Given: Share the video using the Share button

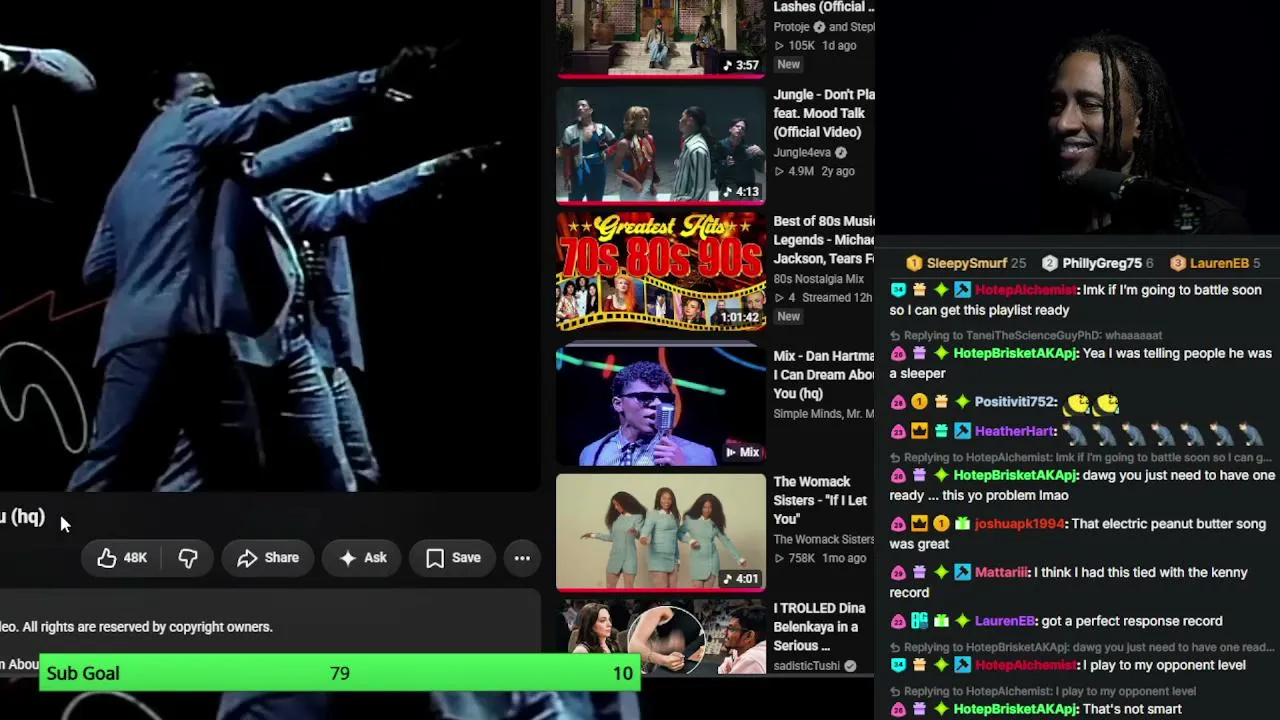Looking at the screenshot, I should point(268,558).
